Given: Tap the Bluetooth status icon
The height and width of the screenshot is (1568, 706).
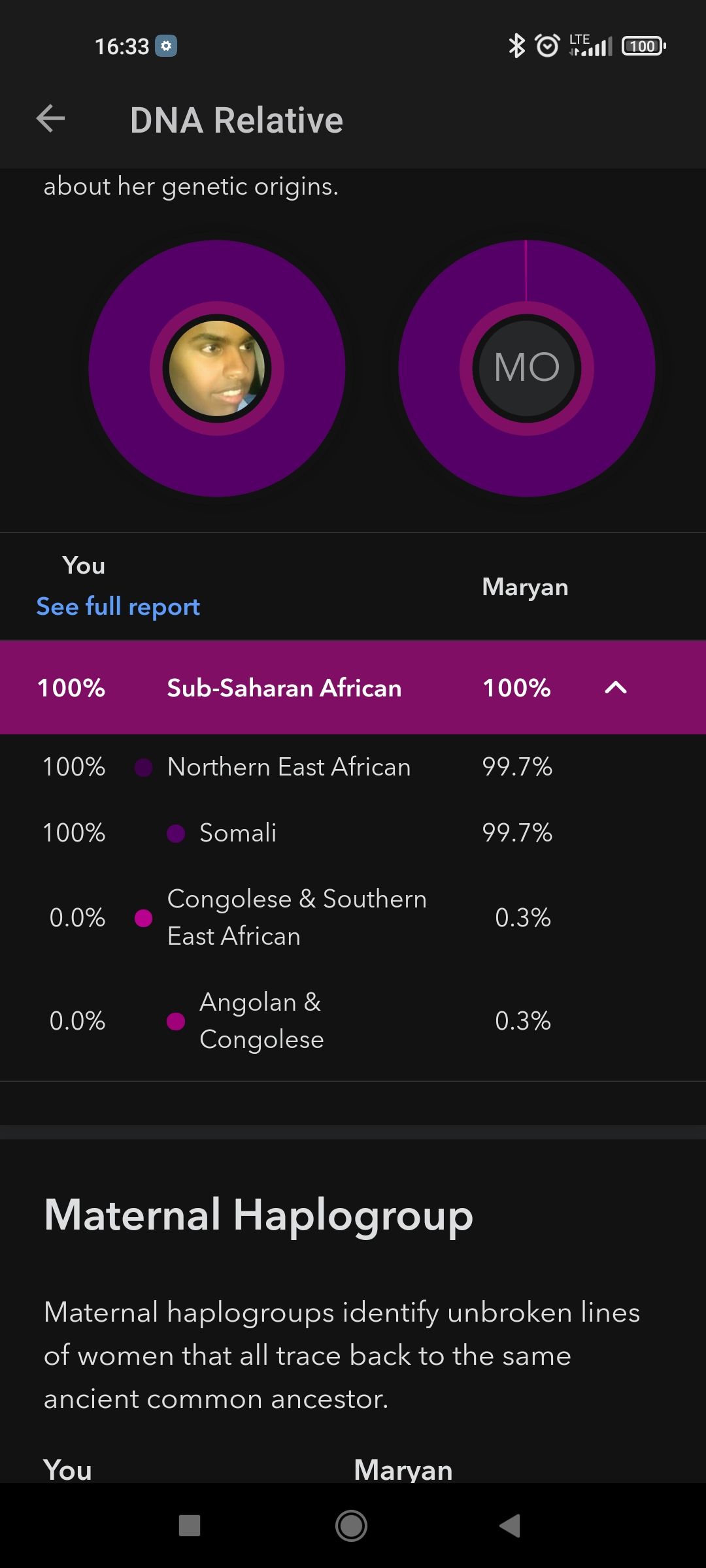Looking at the screenshot, I should tap(516, 46).
